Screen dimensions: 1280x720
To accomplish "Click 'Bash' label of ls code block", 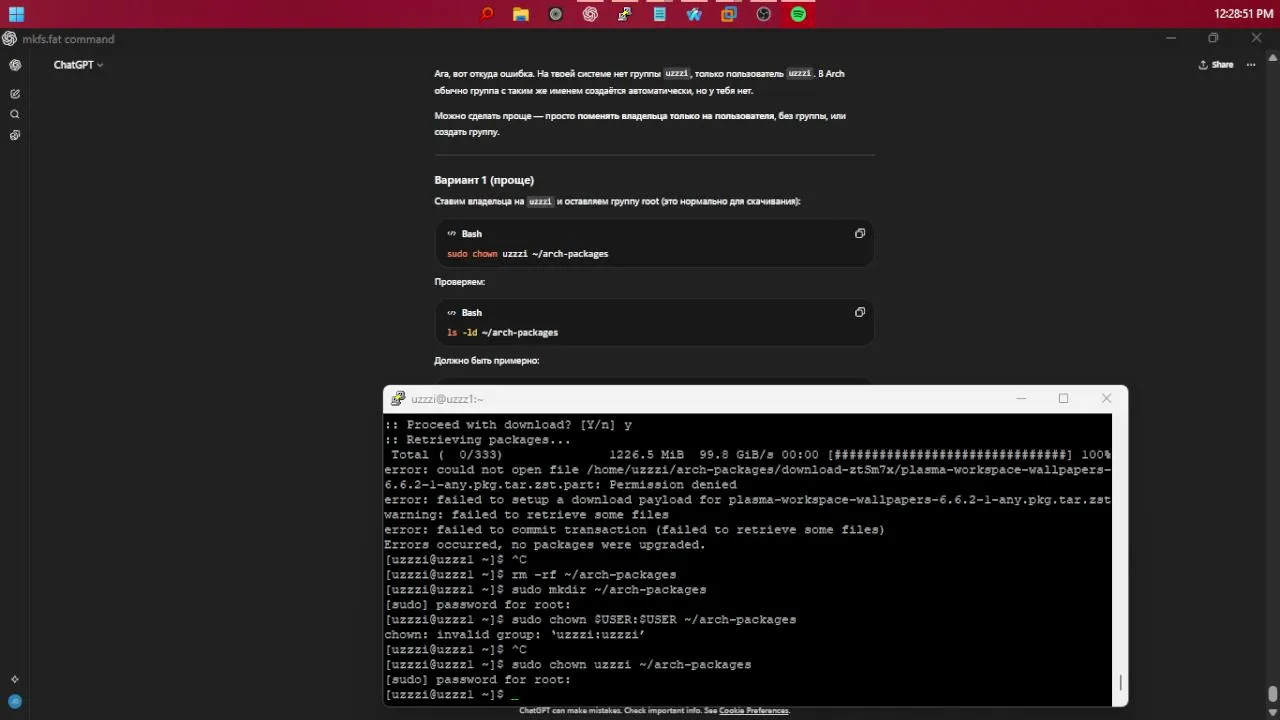I will point(471,312).
